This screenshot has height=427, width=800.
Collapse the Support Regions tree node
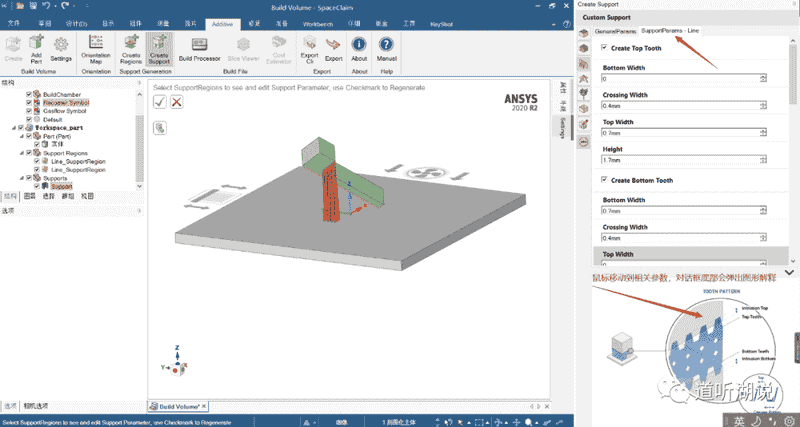[x=22, y=153]
